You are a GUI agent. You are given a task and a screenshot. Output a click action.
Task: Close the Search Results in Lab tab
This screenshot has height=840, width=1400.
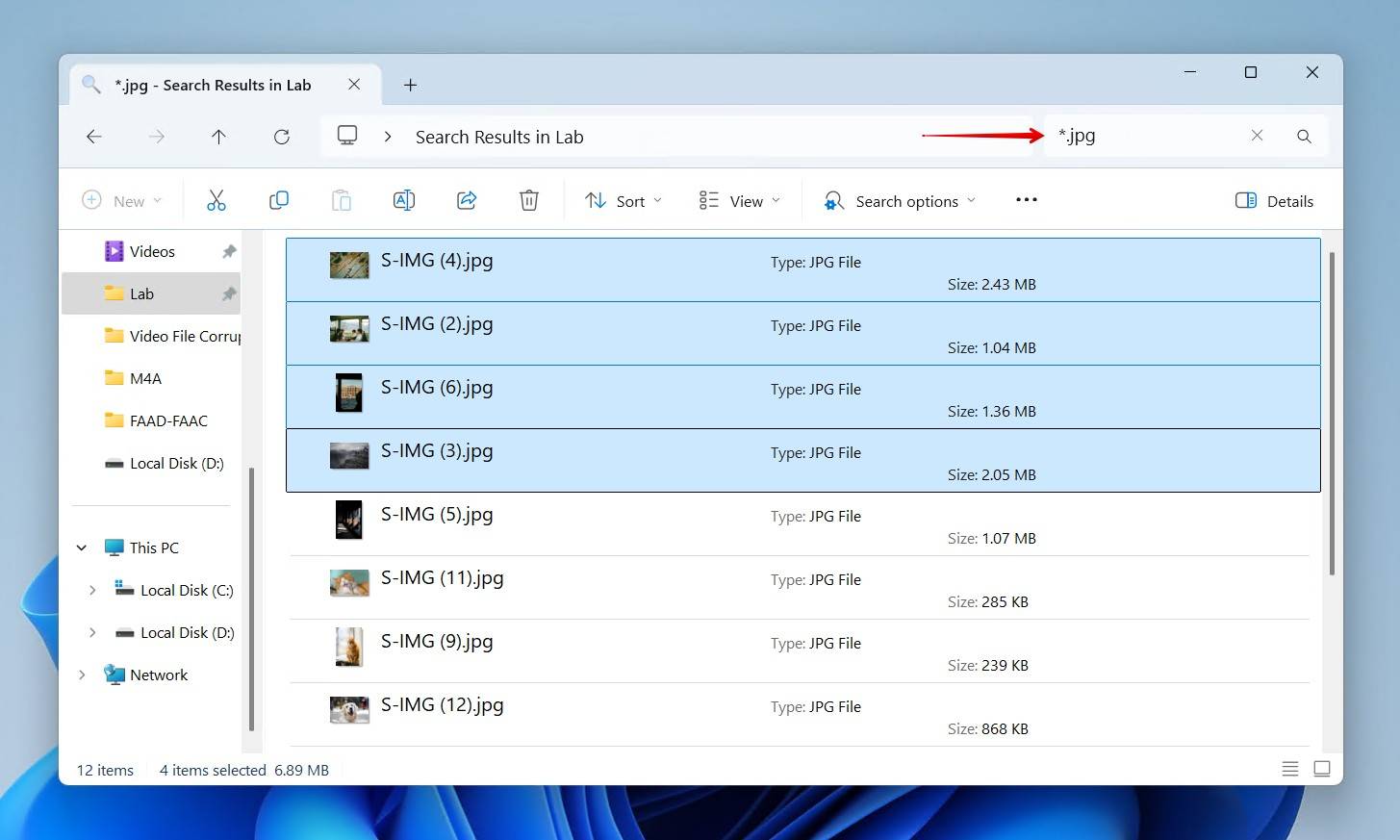[x=354, y=85]
